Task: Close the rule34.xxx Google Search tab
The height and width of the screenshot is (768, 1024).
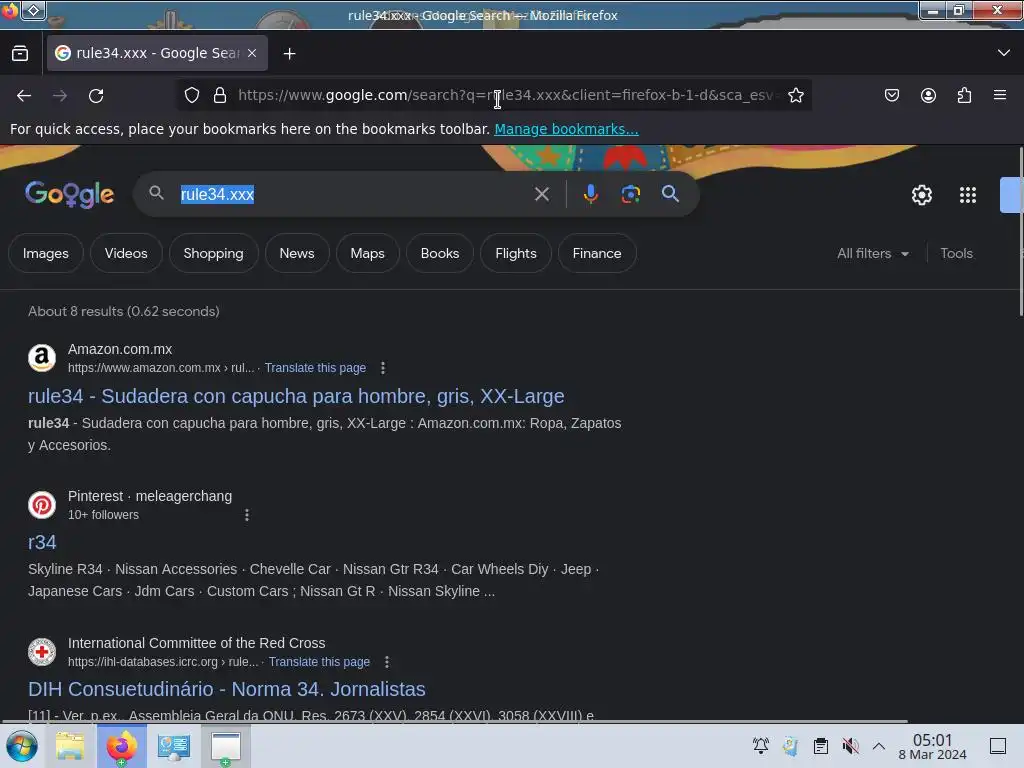Action: [x=252, y=53]
